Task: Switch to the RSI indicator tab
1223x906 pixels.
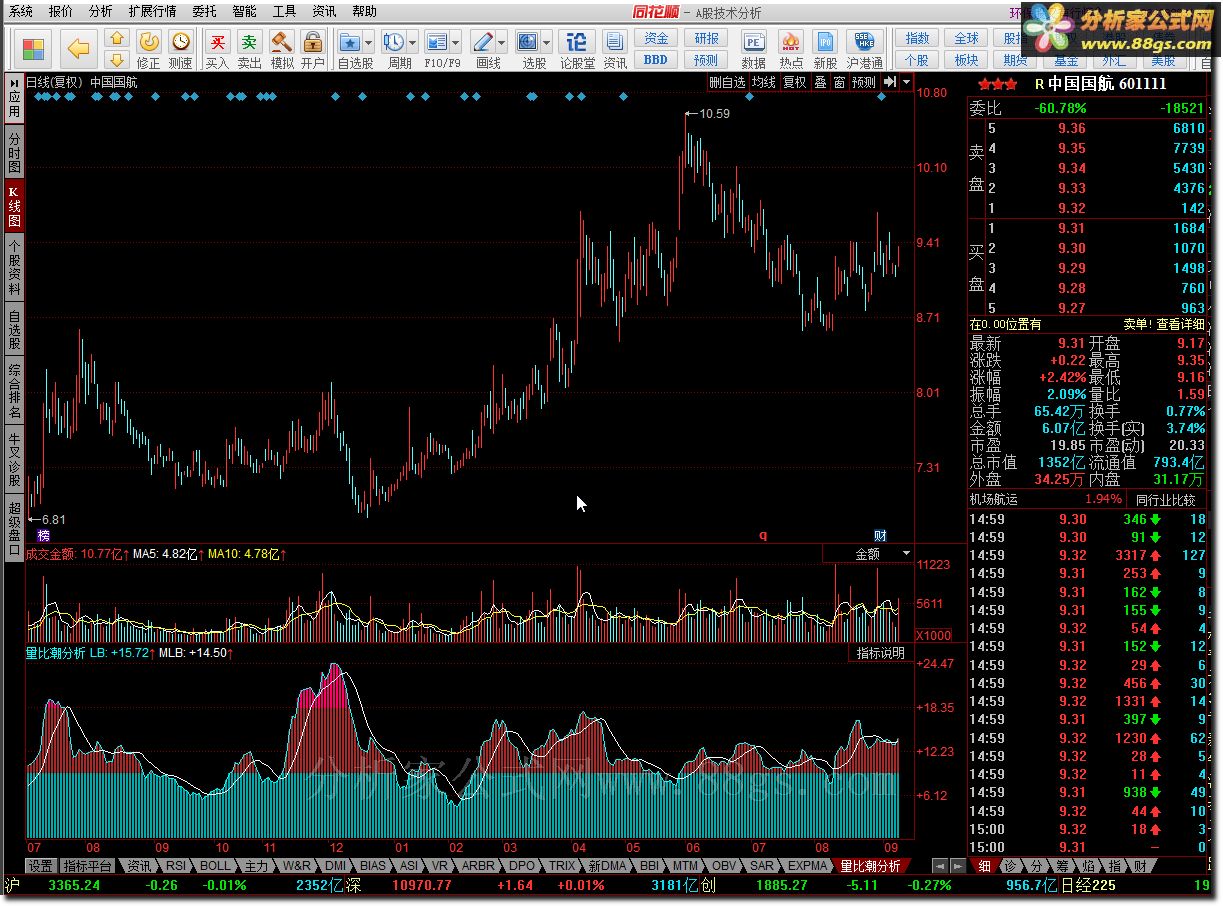Action: (x=175, y=866)
